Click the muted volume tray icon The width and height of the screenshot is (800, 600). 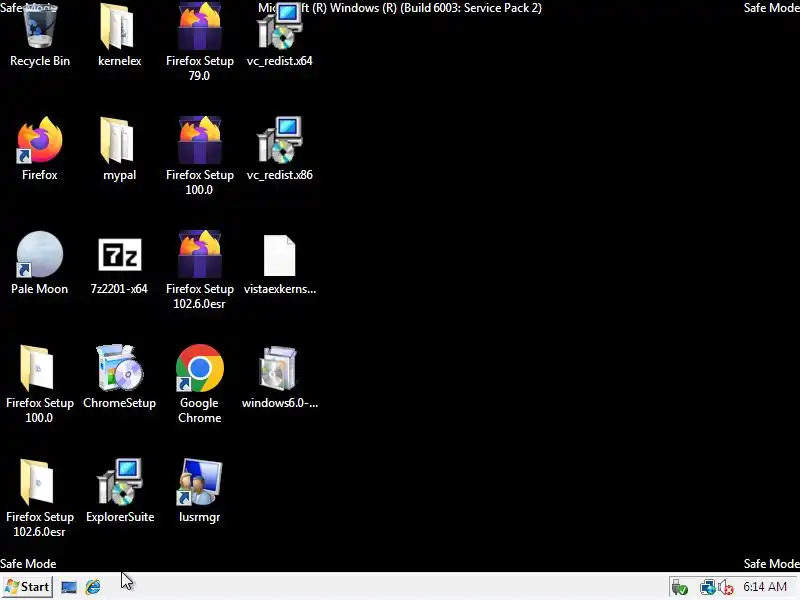(x=725, y=588)
